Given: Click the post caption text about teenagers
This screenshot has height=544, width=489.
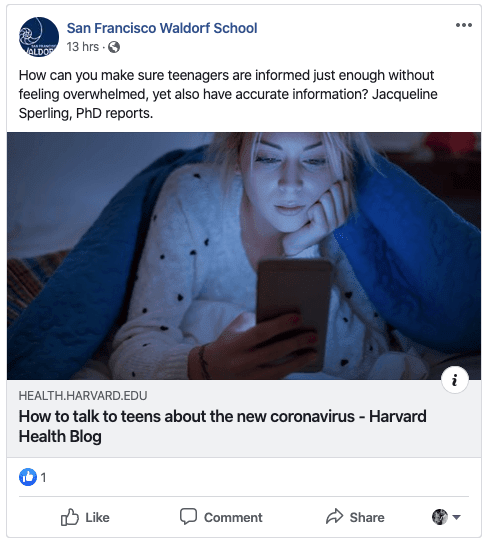Looking at the screenshot, I should [x=228, y=94].
